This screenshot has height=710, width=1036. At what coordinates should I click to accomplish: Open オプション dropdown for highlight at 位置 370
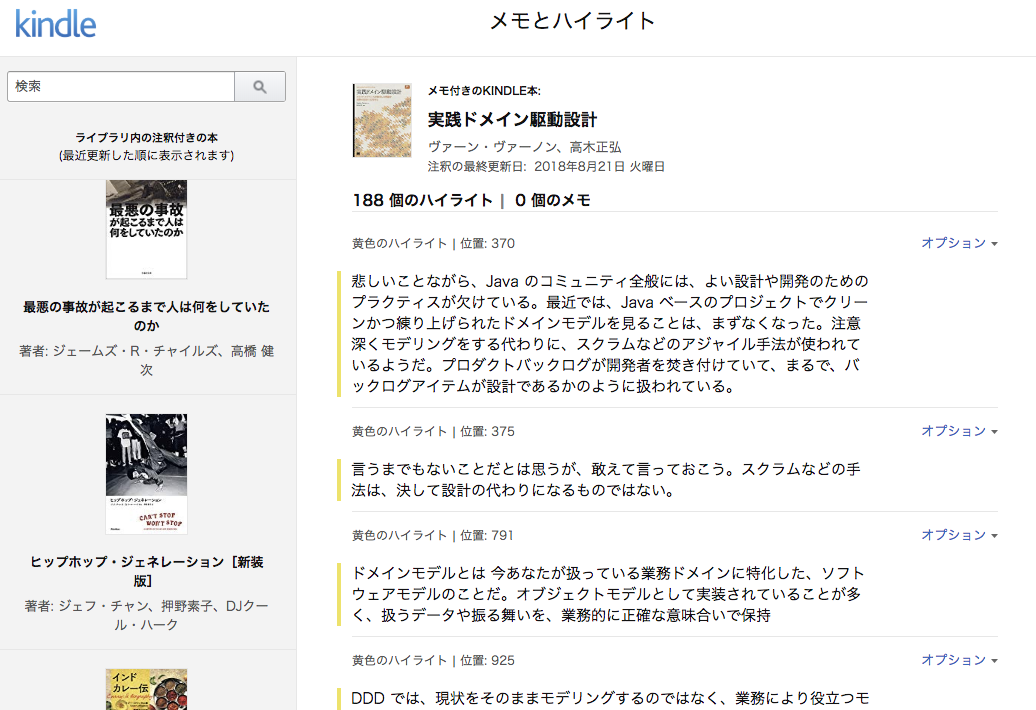click(x=959, y=243)
